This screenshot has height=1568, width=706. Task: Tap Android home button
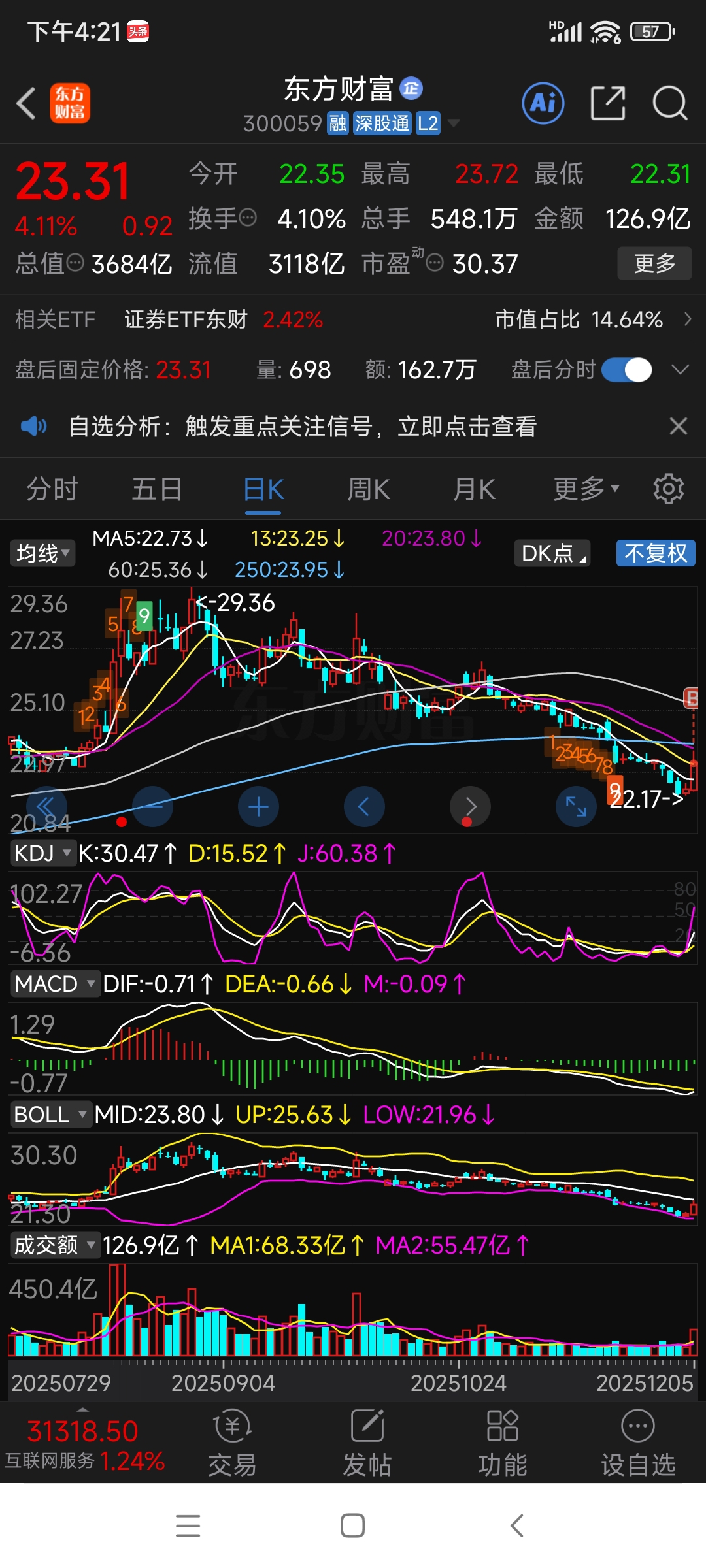tap(353, 1526)
